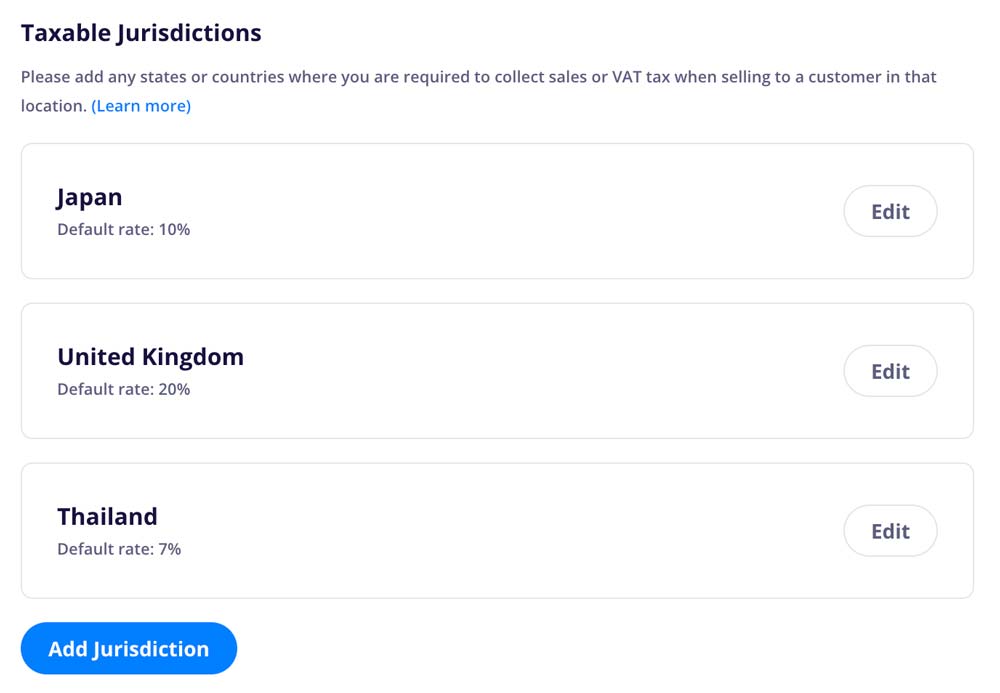This screenshot has height=693, width=1000.
Task: Click the '10%' value under Japan
Action: point(174,230)
